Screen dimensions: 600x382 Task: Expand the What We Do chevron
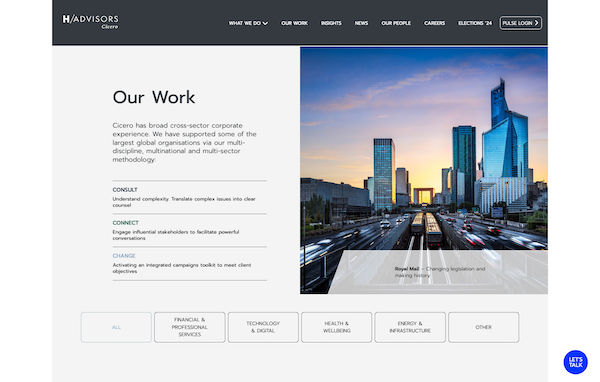click(x=265, y=23)
